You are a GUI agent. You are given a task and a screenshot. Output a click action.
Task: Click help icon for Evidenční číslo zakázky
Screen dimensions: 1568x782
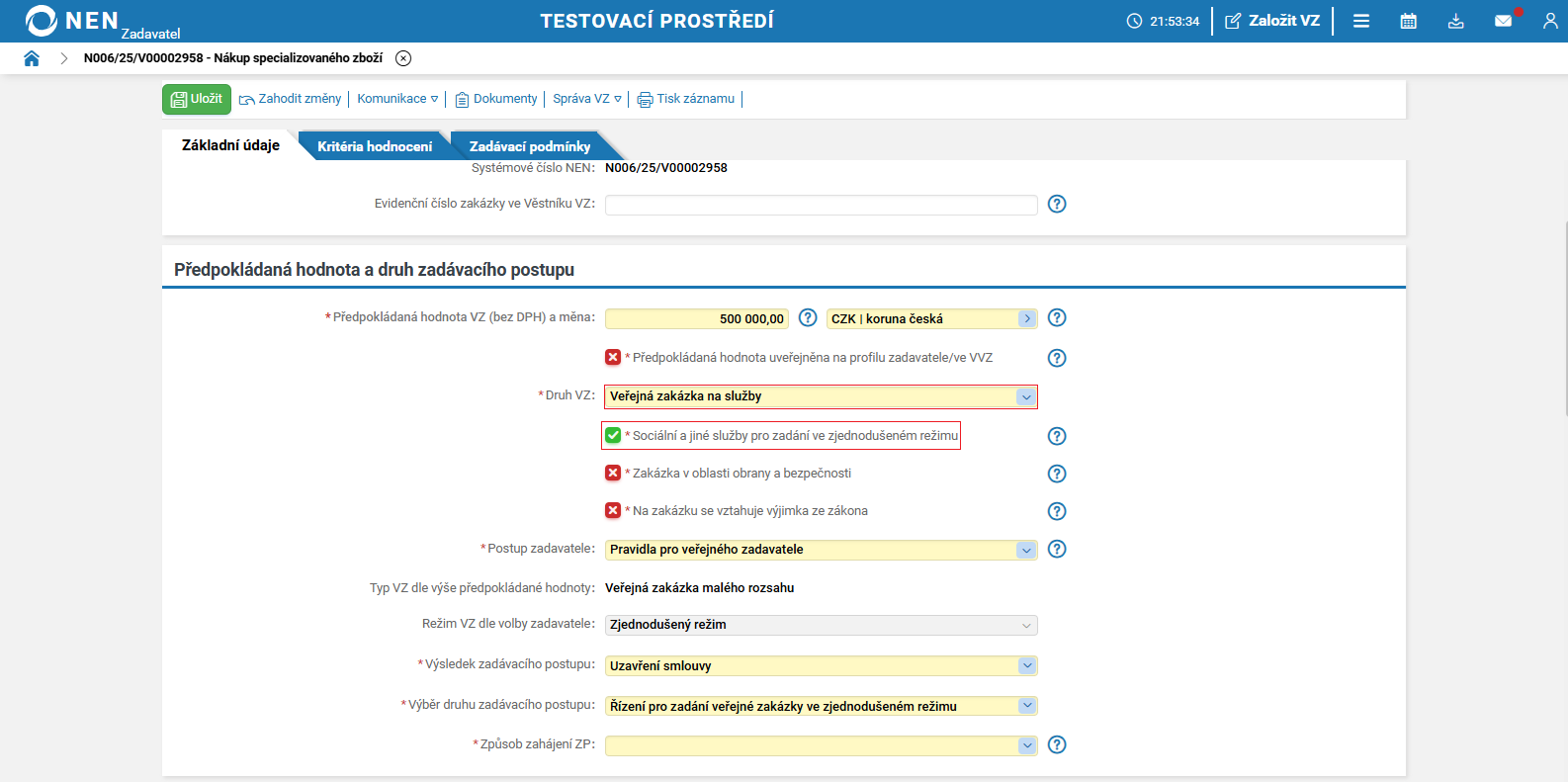pyautogui.click(x=1057, y=204)
